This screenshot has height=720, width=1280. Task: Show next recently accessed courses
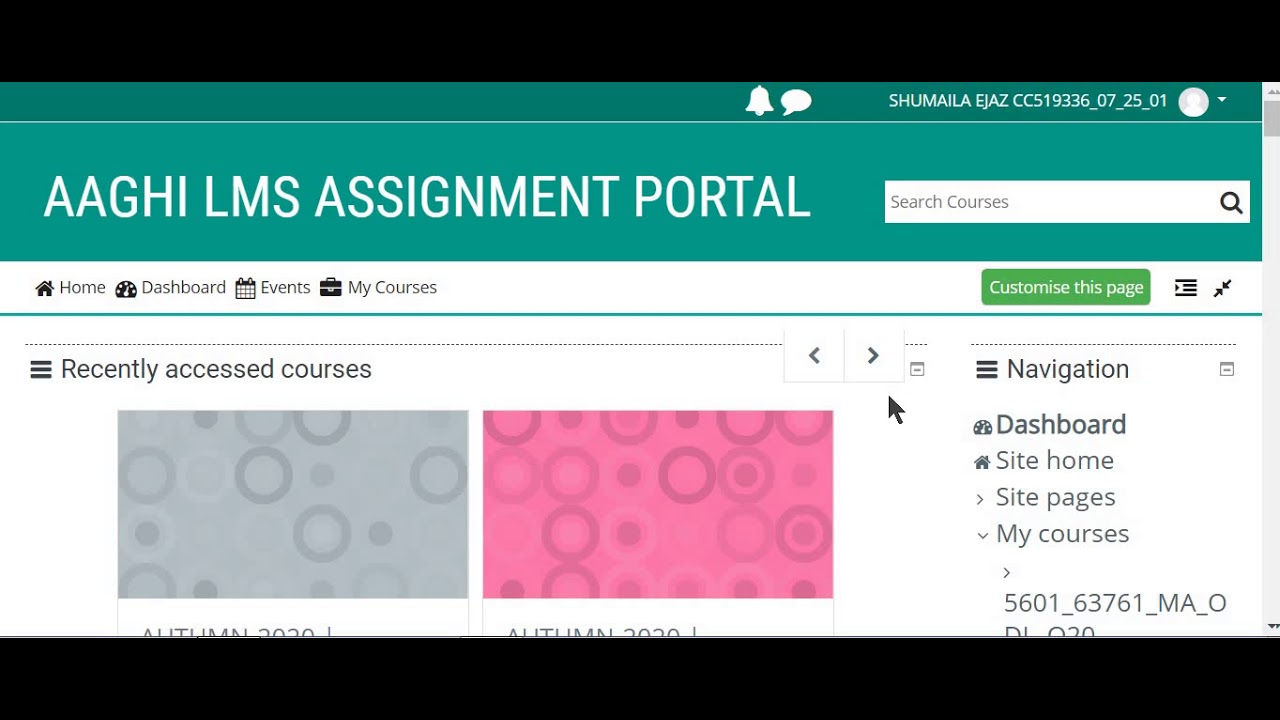873,356
